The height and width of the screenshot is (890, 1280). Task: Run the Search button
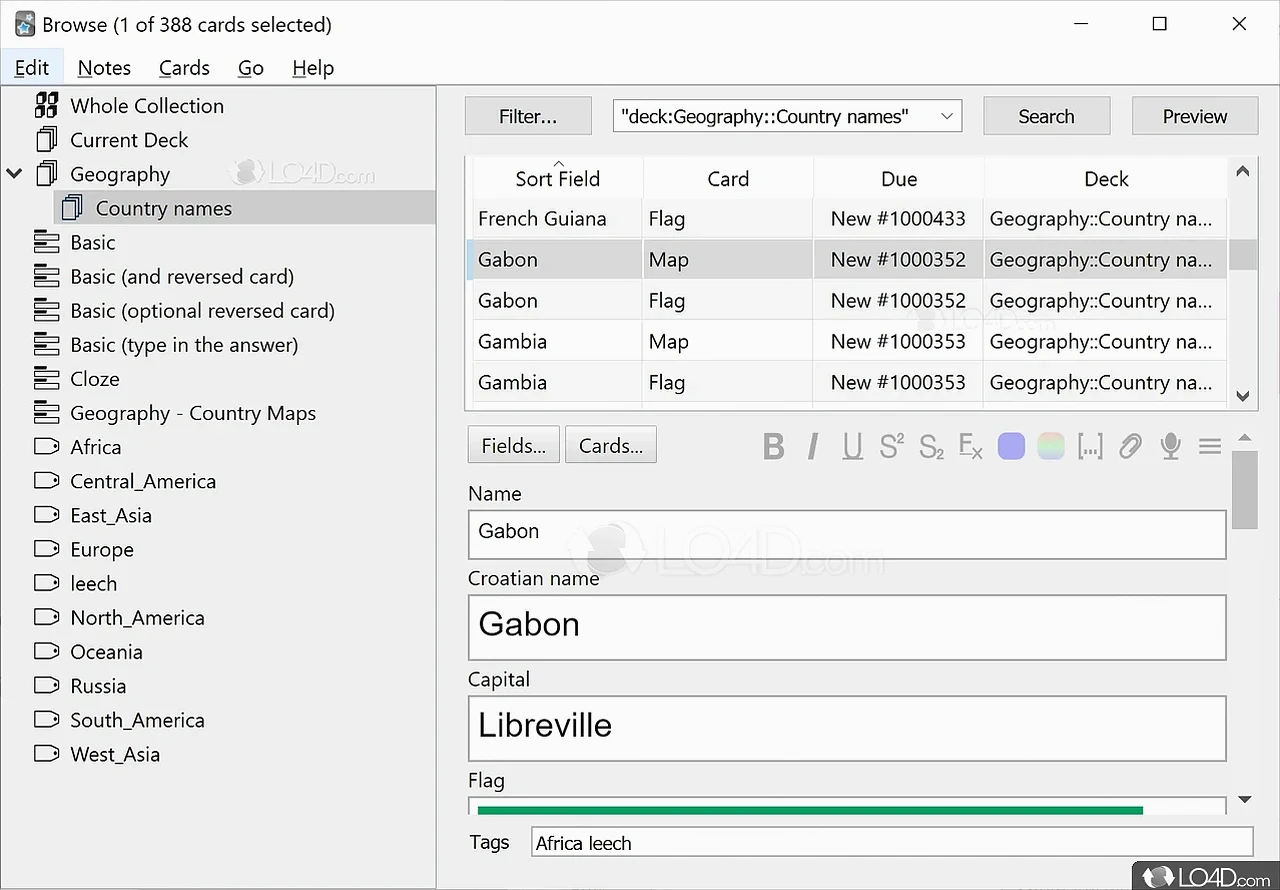1046,116
